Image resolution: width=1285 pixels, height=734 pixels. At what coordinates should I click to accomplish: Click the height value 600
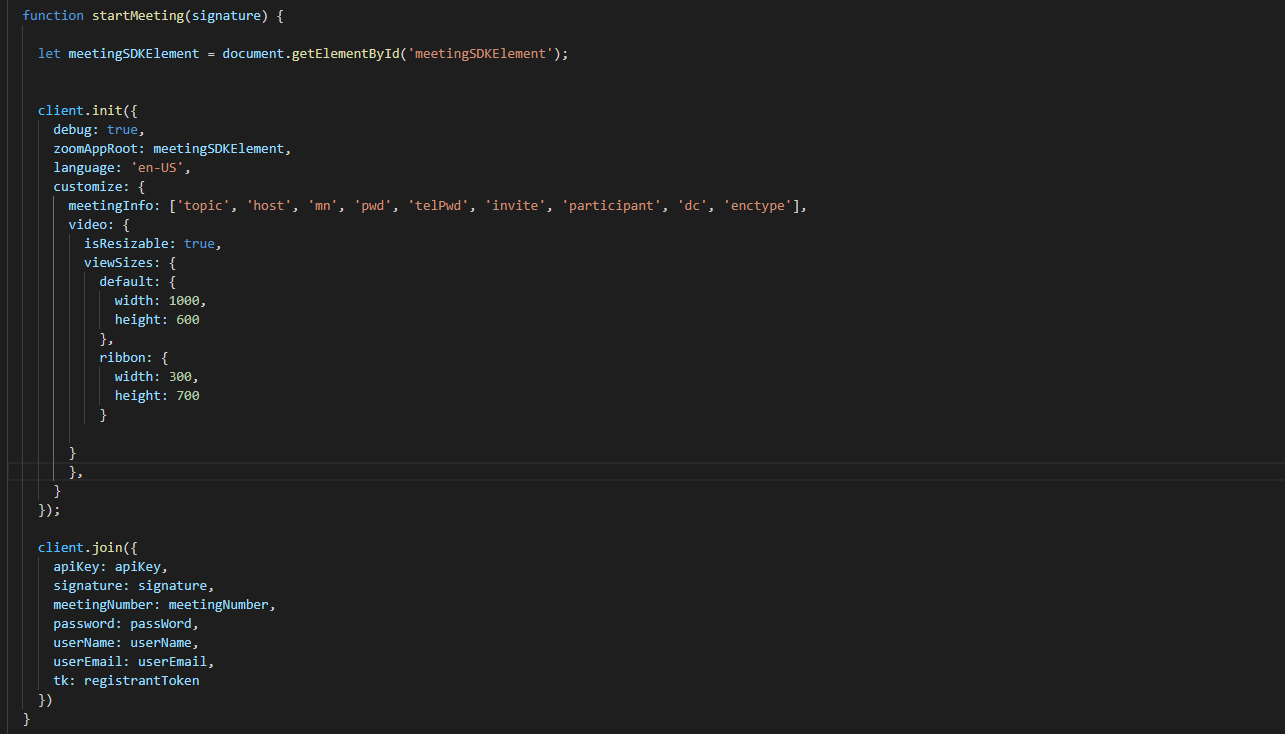(x=188, y=320)
